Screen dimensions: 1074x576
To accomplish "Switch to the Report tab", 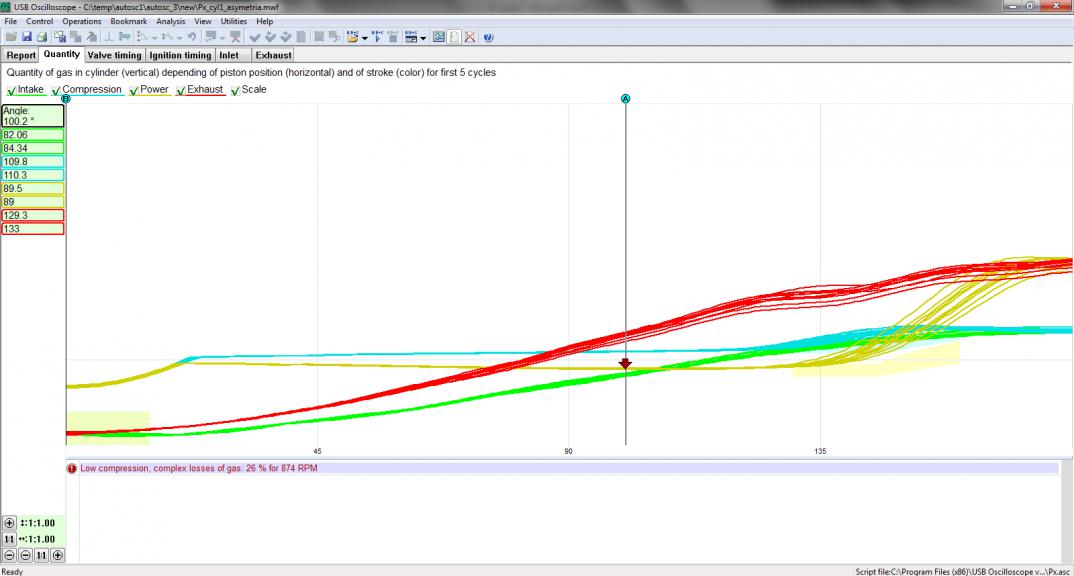I will (x=21, y=55).
